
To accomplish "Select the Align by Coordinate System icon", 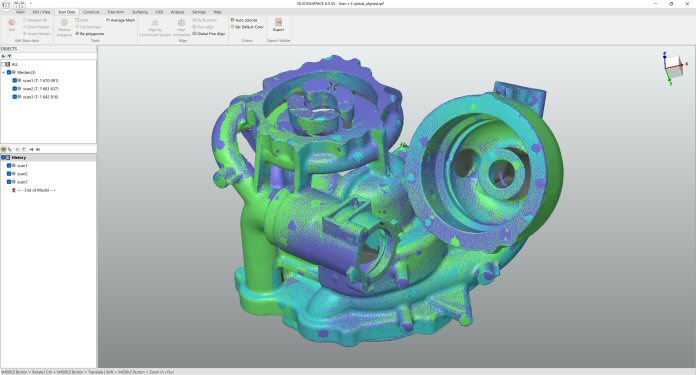I will [155, 27].
